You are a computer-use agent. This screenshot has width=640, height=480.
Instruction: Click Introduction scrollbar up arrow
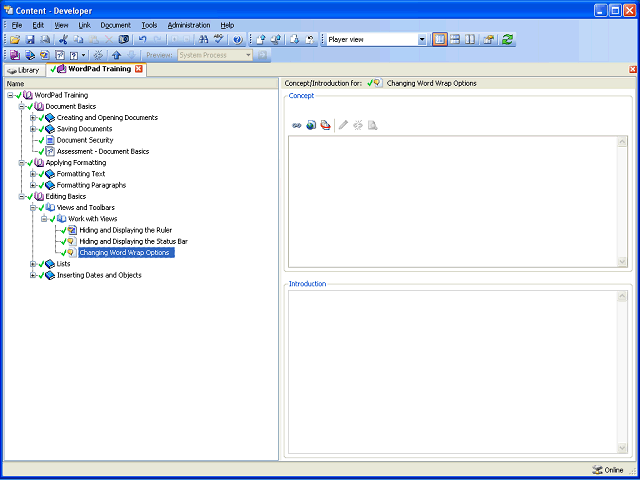point(622,296)
